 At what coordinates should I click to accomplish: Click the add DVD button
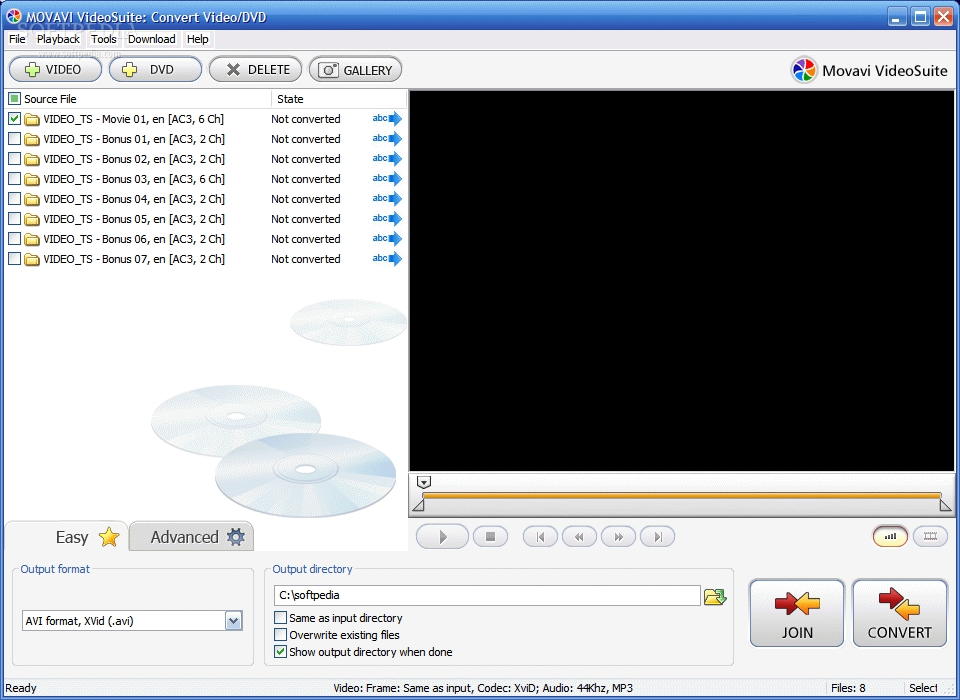click(156, 69)
